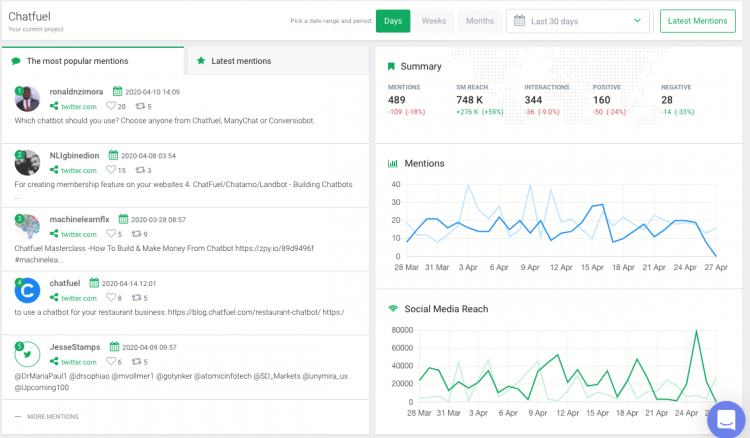
Task: Click the heart icon with 20 likes
Action: 111,106
